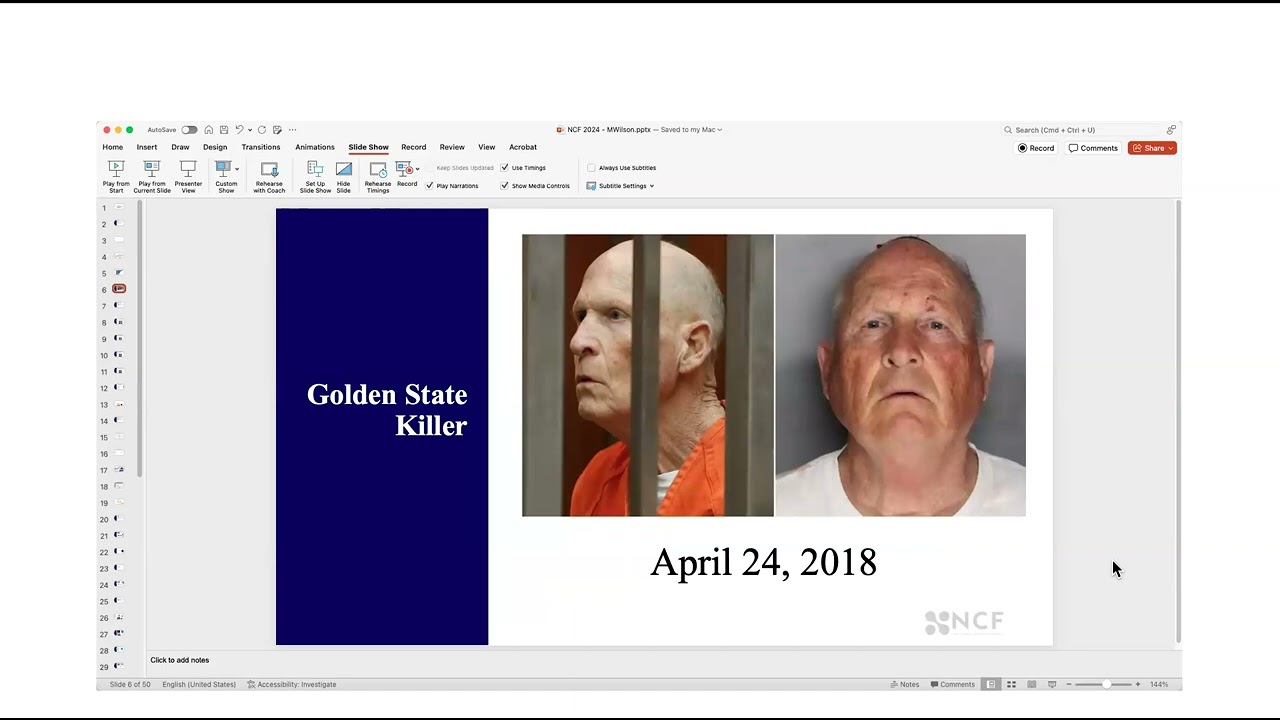Select slide 6 thumbnail

pyautogui.click(x=119, y=289)
